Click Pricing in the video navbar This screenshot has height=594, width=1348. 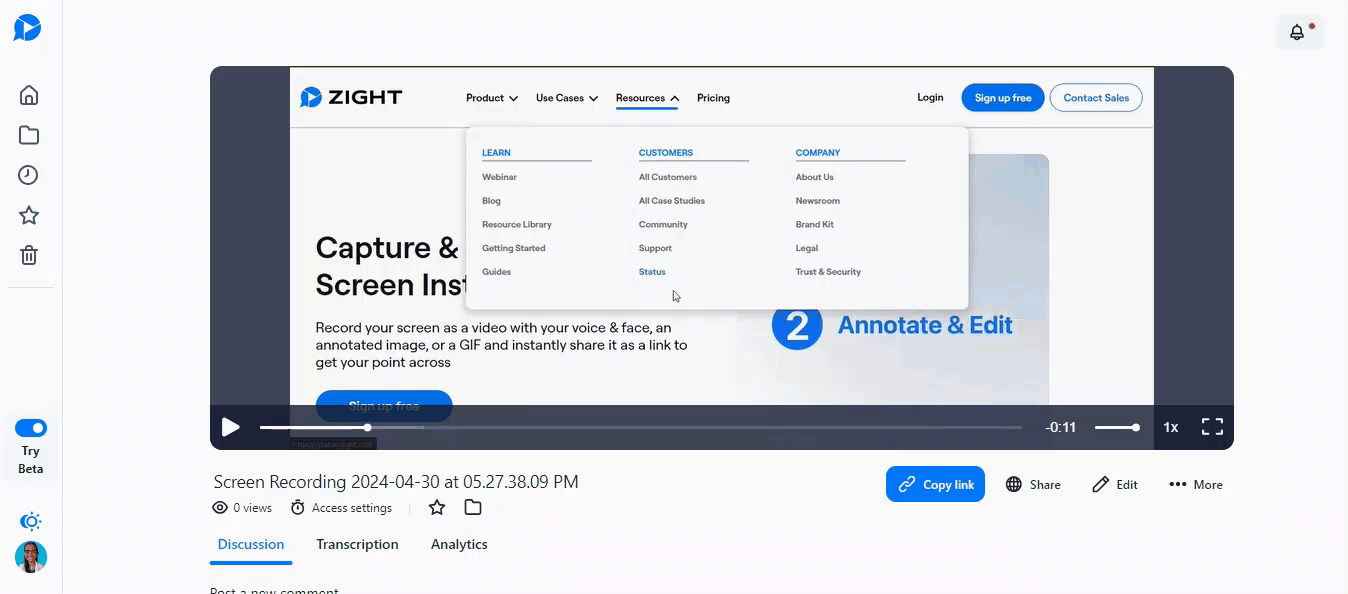[713, 98]
